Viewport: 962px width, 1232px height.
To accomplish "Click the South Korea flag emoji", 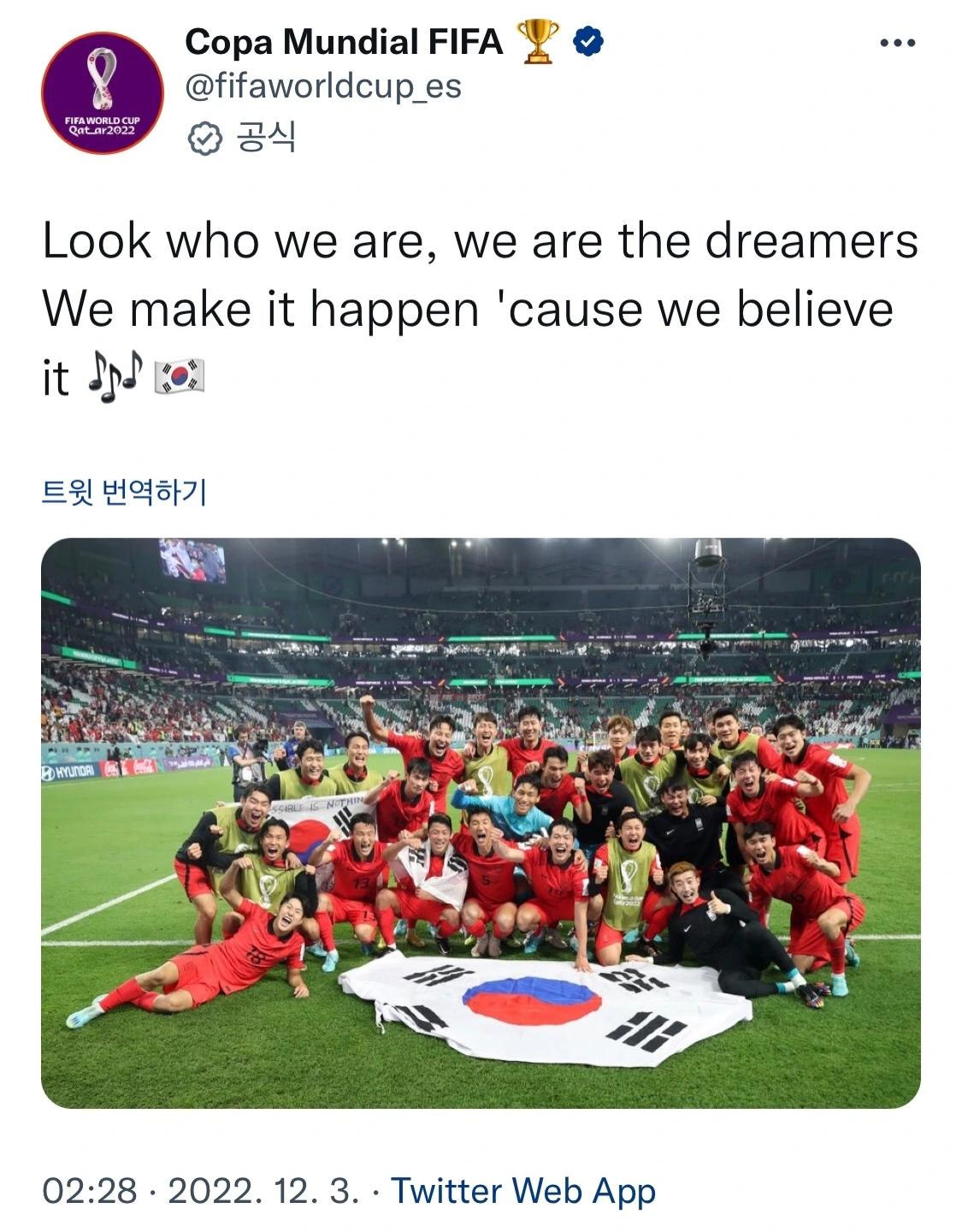I will 180,377.
